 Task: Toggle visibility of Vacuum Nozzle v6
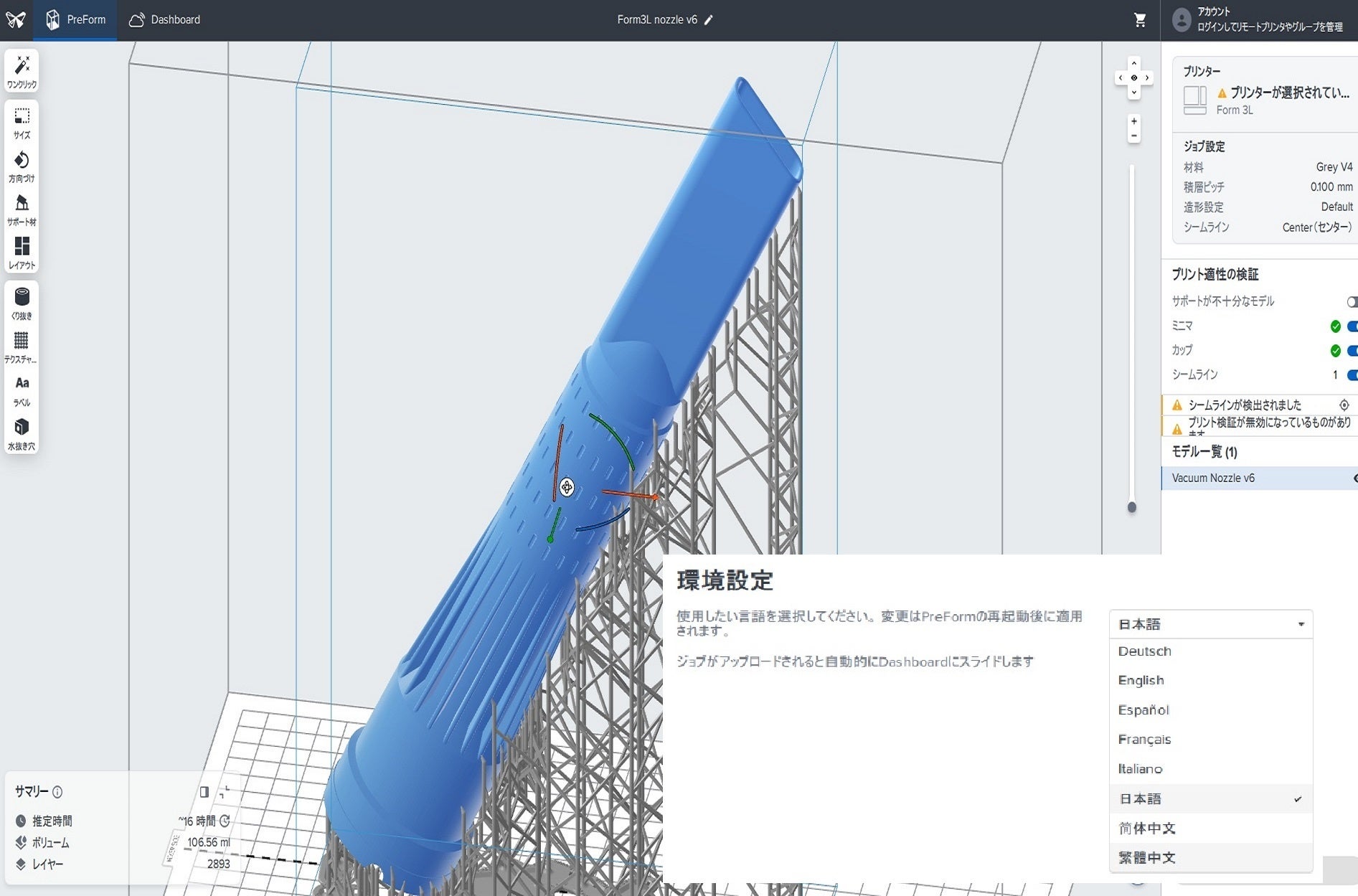(1355, 478)
